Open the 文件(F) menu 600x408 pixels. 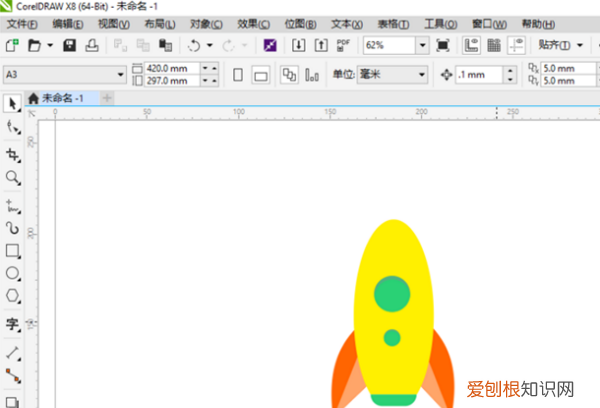click(22, 24)
